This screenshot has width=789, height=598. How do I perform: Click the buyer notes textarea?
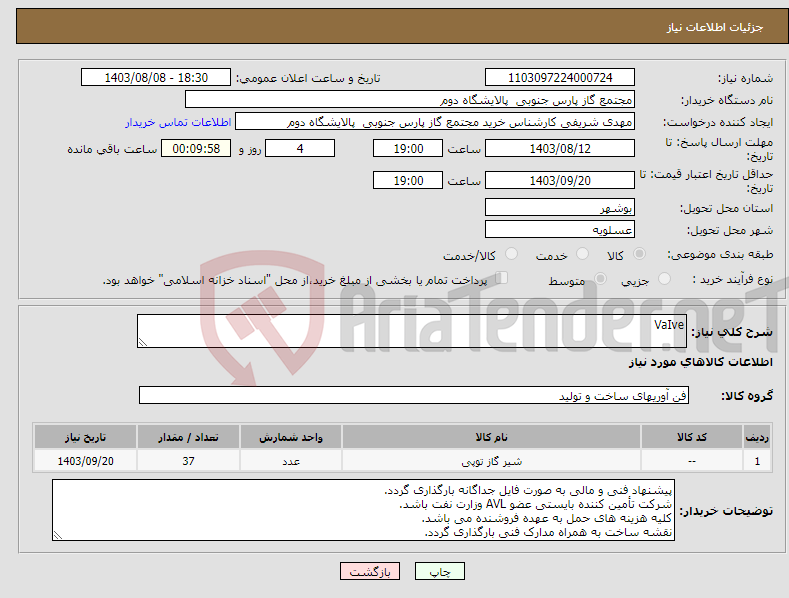(363, 510)
